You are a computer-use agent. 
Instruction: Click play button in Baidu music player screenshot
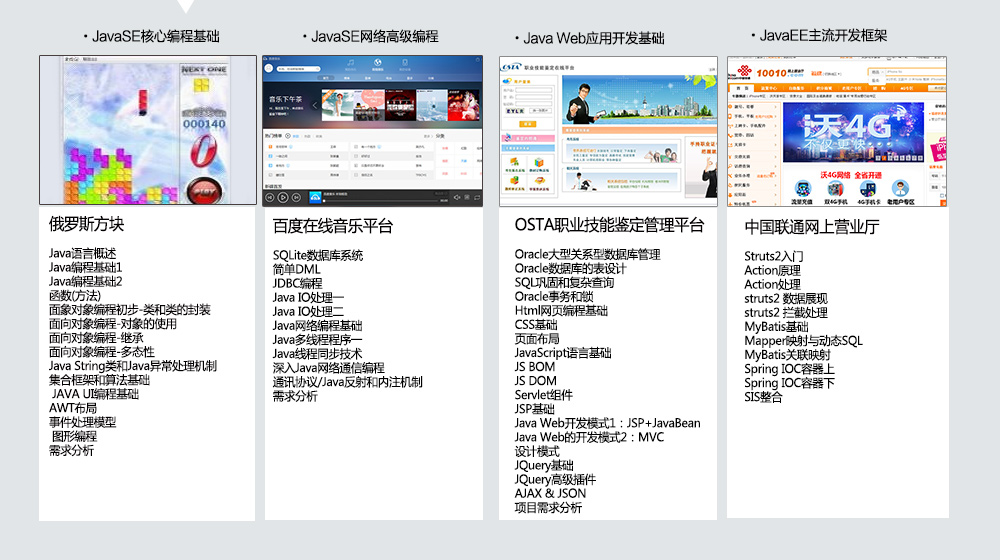point(283,198)
